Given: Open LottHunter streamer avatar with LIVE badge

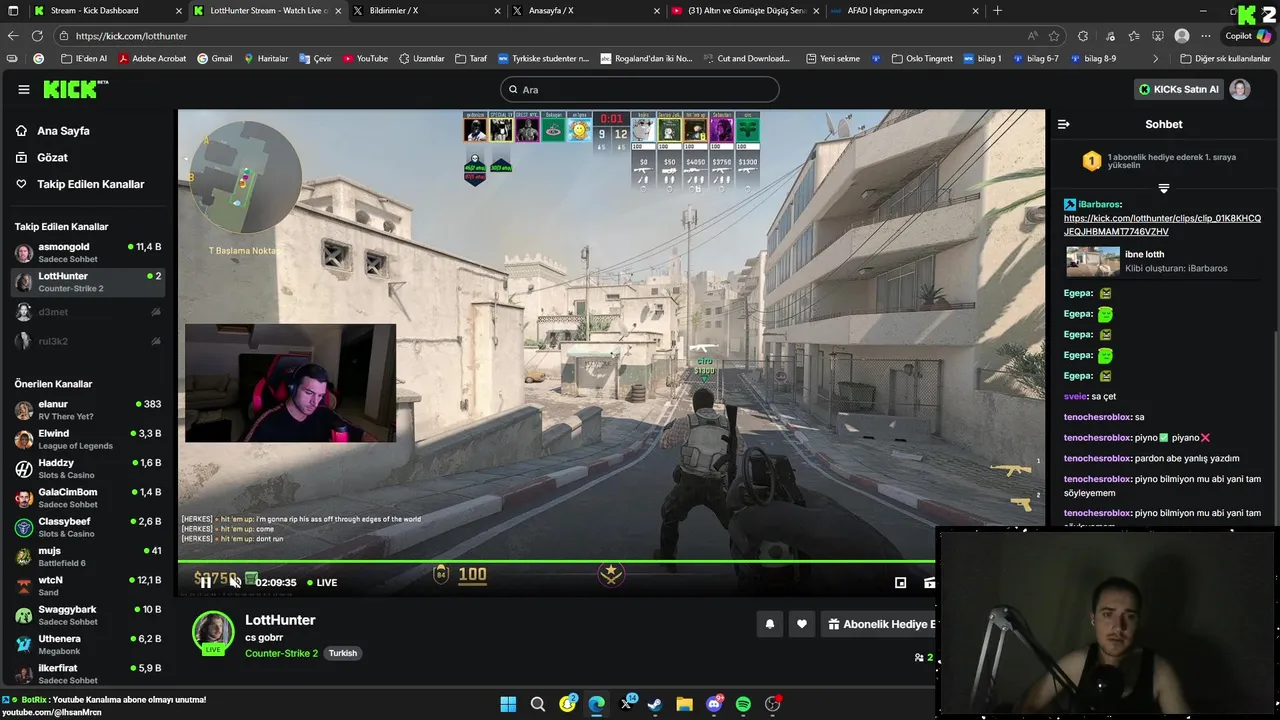Looking at the screenshot, I should (x=213, y=632).
